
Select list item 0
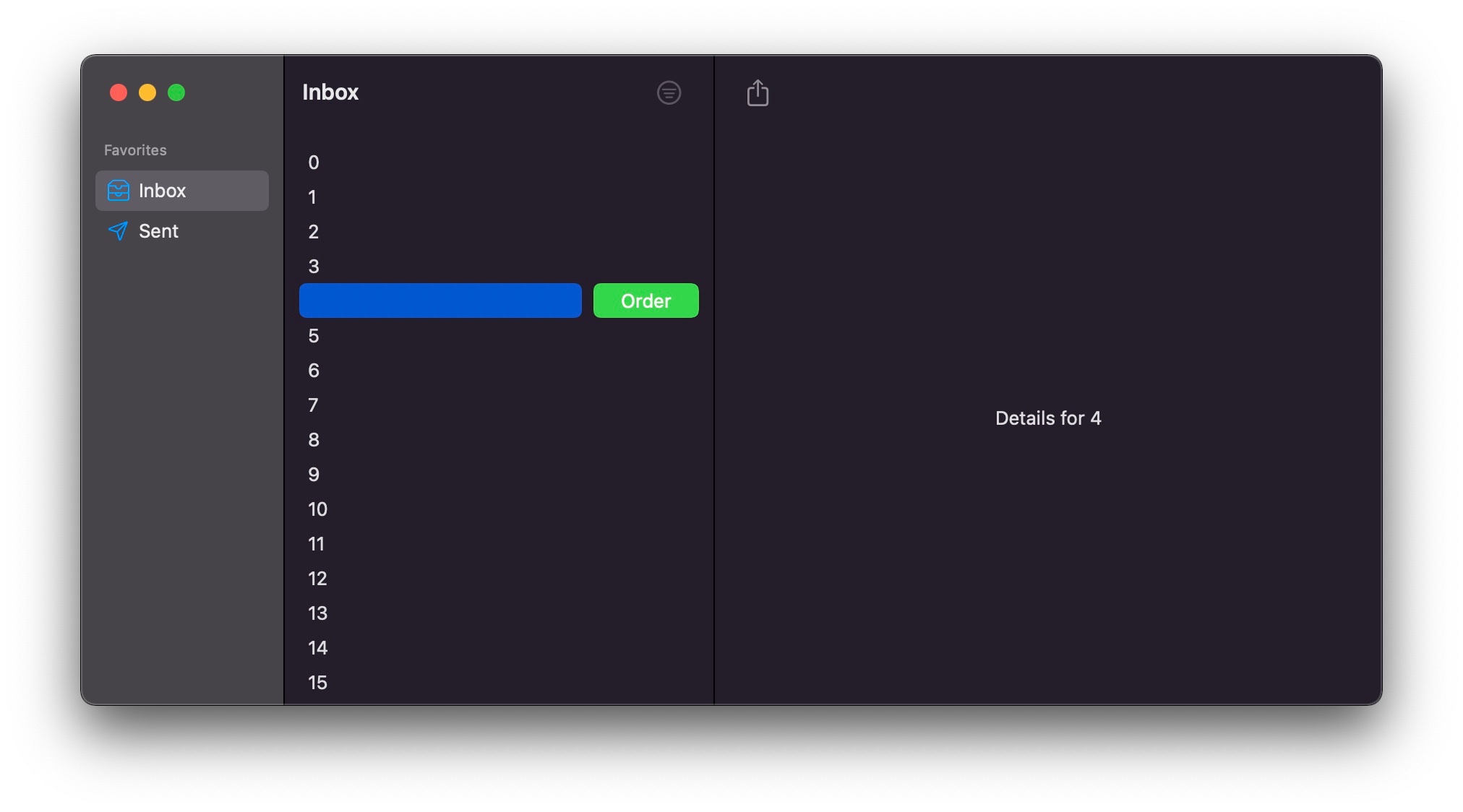[x=314, y=163]
